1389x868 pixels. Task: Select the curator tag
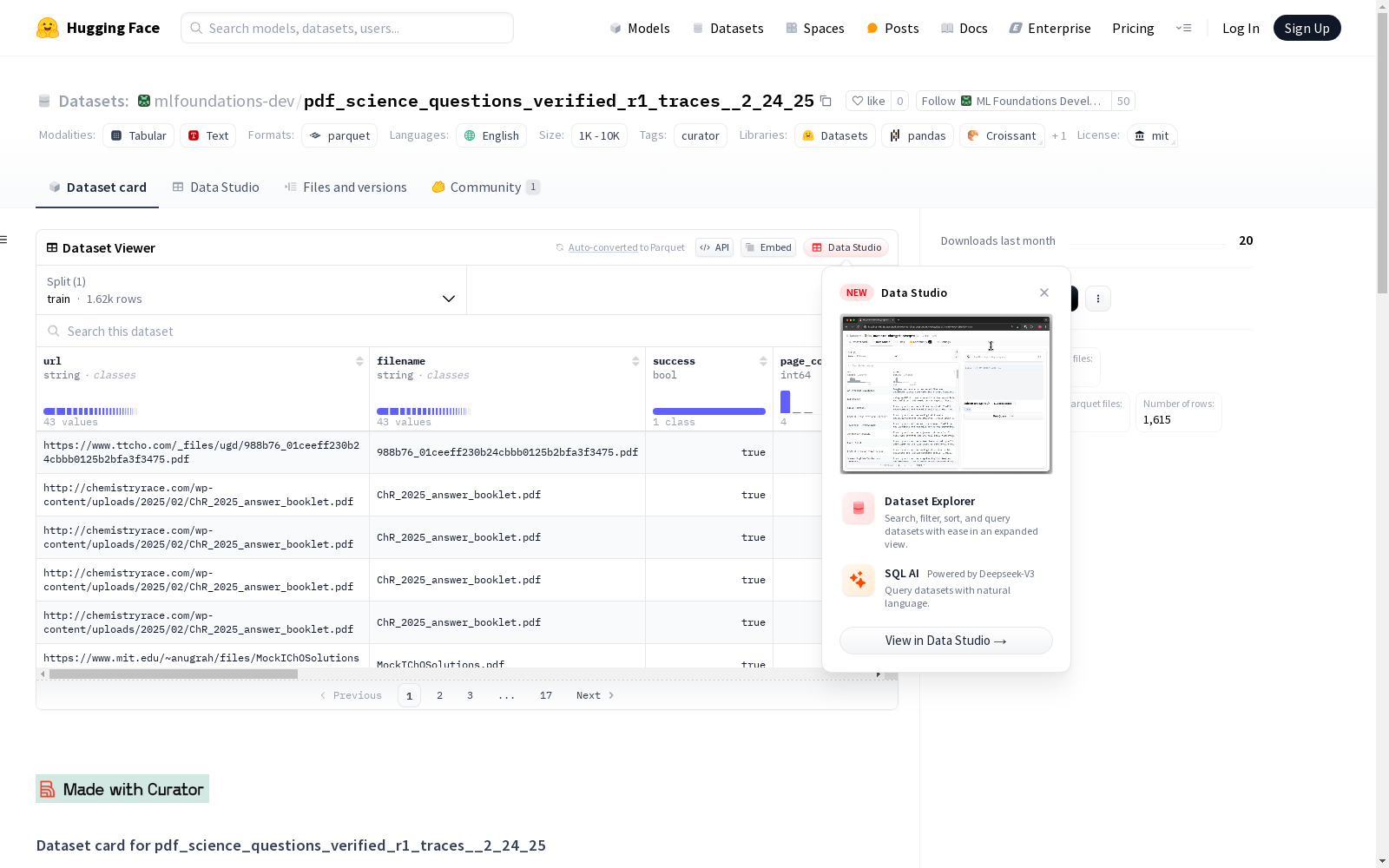click(701, 135)
